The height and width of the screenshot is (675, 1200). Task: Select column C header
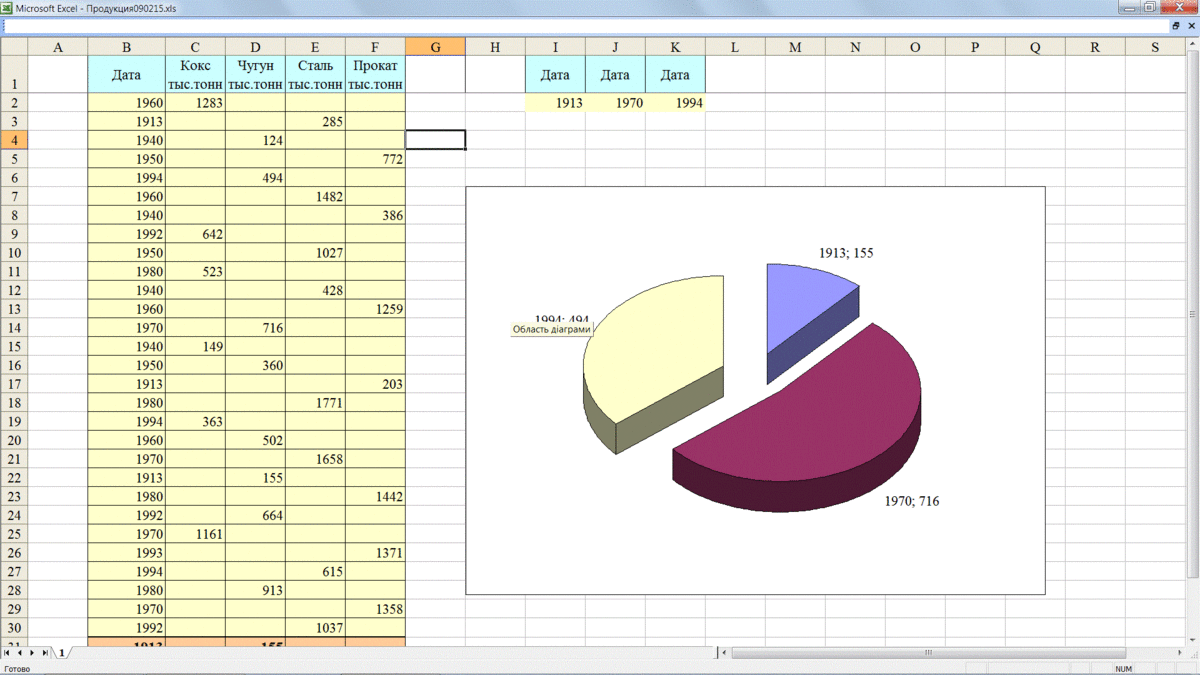(195, 47)
